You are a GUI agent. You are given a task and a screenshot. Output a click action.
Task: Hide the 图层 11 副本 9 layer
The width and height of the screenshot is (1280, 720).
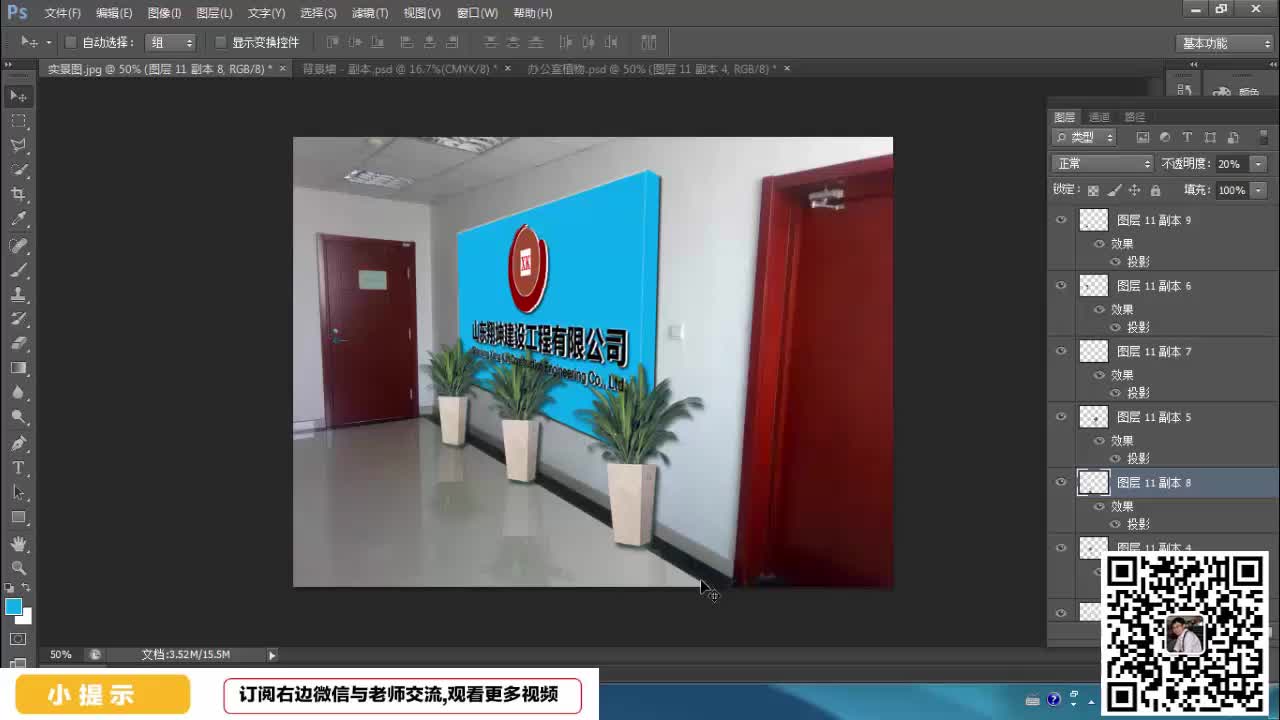(1061, 219)
